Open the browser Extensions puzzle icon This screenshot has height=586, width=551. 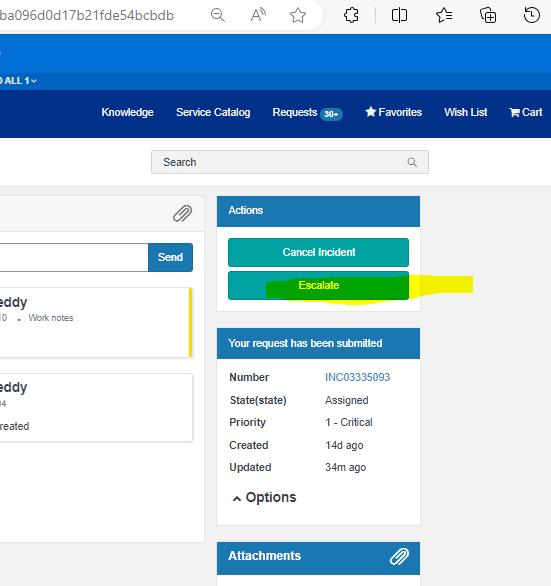(351, 15)
